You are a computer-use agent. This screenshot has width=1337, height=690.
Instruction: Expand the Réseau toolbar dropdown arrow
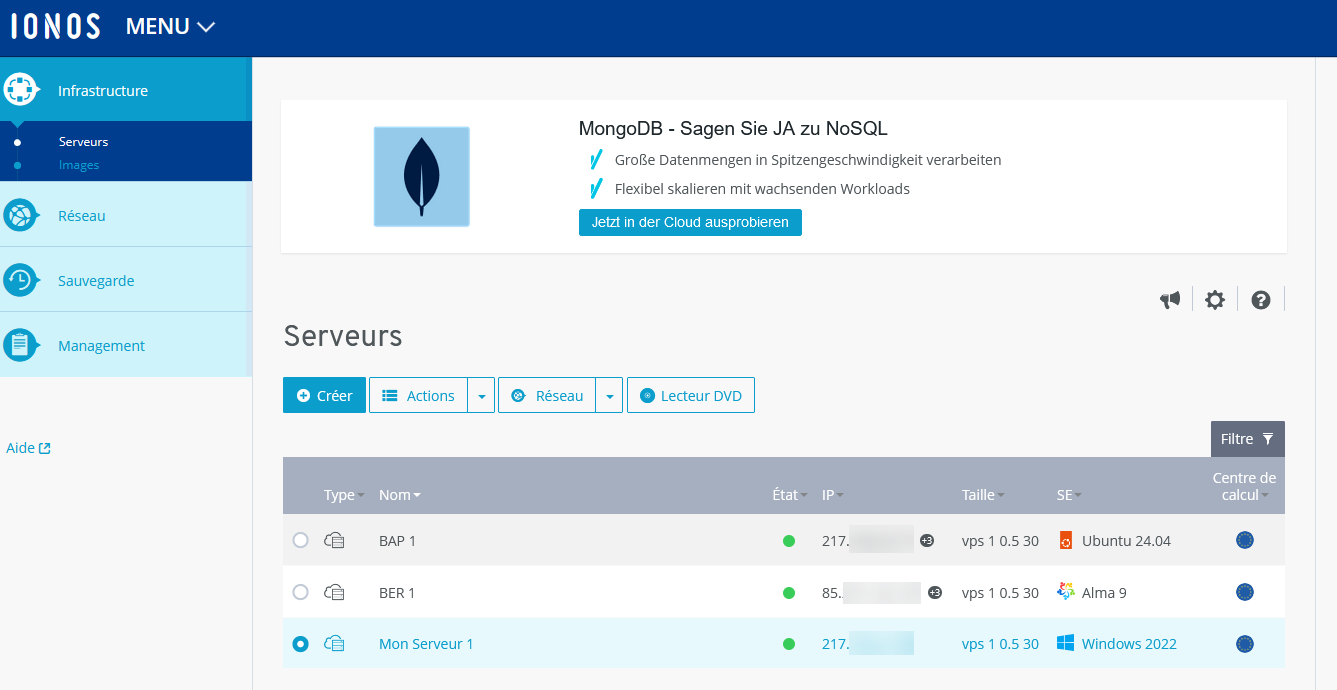(x=610, y=395)
